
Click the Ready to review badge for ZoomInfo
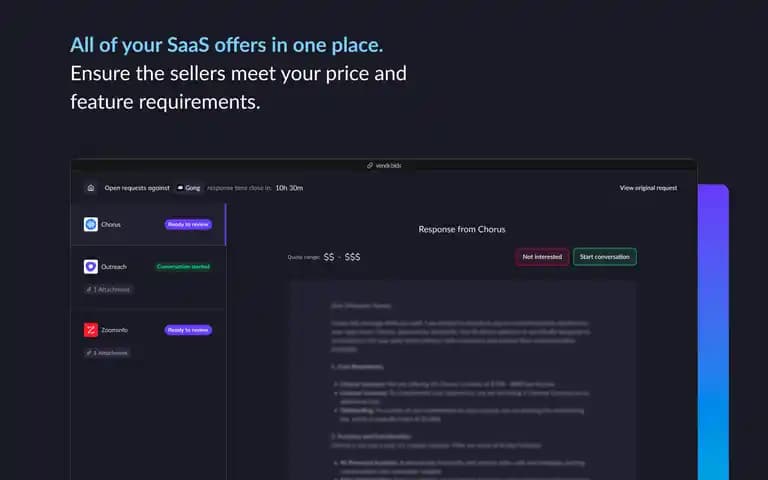tap(188, 330)
